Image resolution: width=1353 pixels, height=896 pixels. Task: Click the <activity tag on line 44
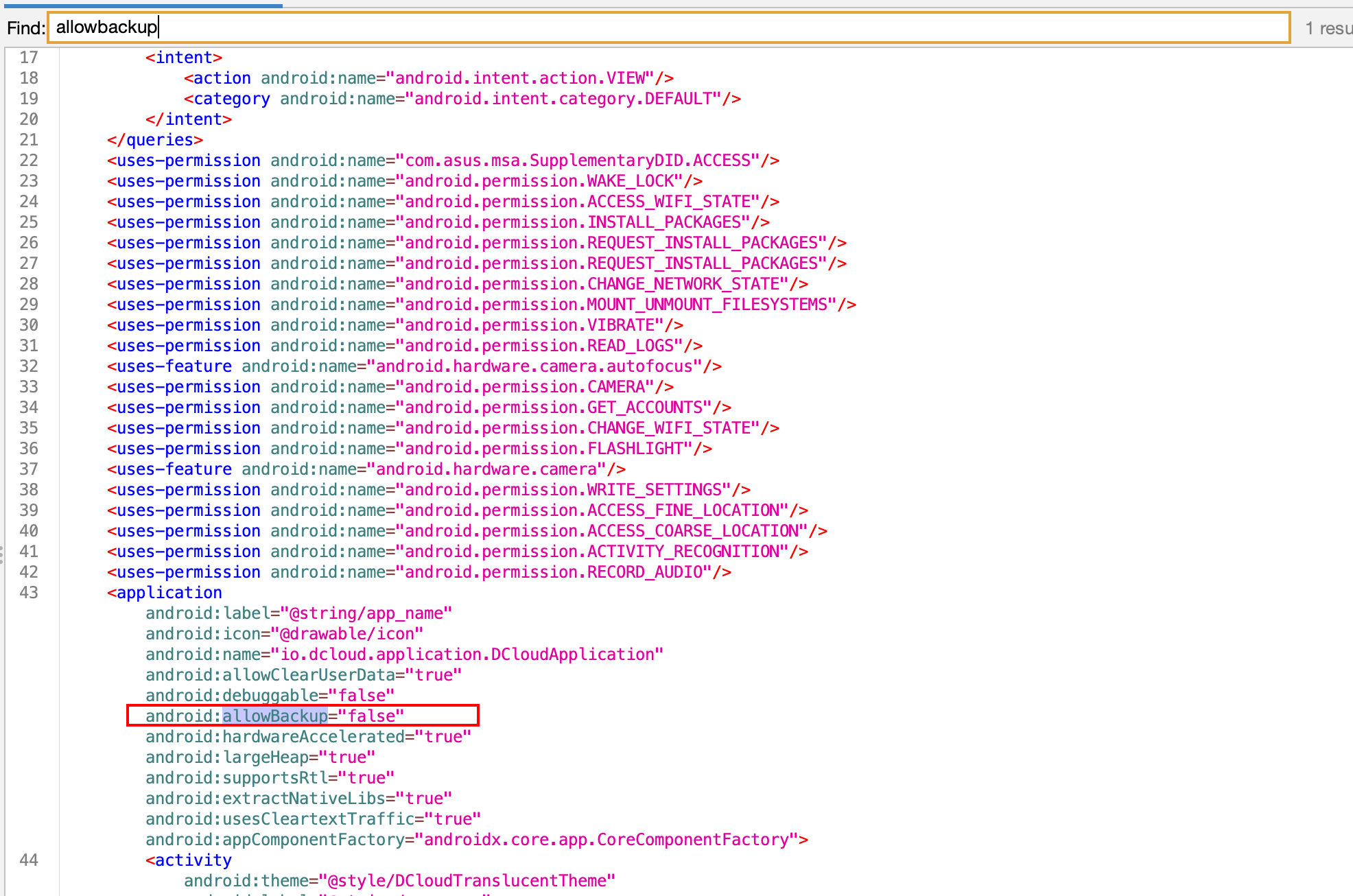(189, 860)
